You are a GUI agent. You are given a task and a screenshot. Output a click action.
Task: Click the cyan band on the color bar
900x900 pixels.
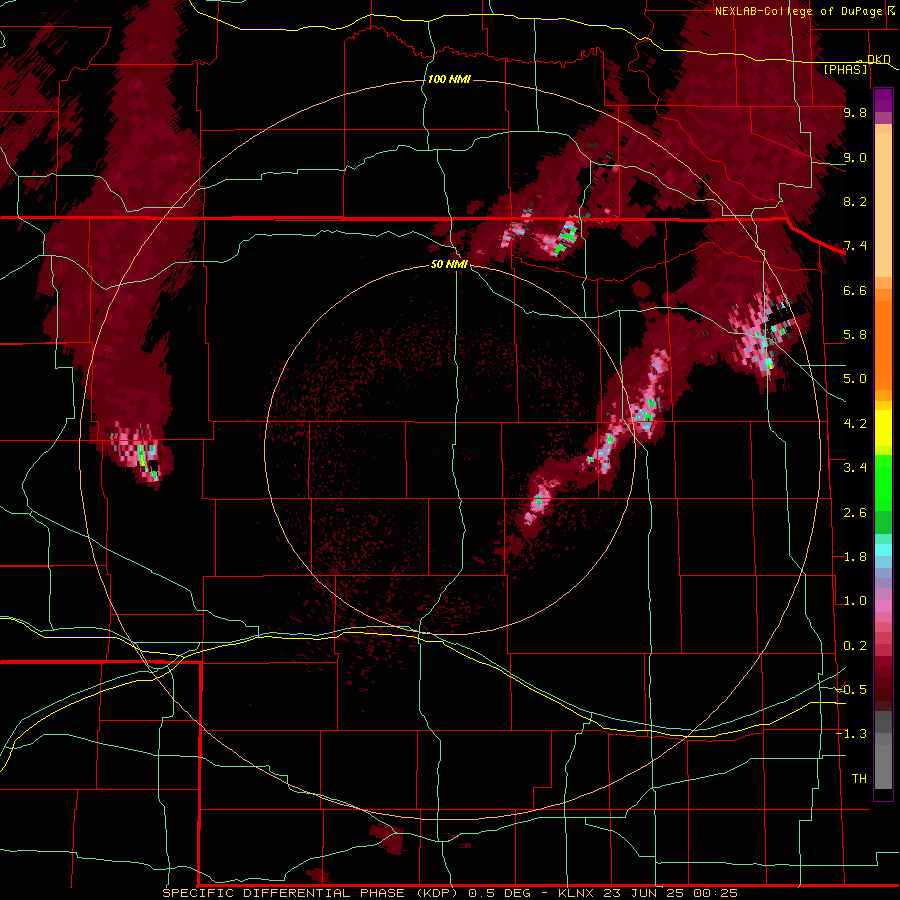883,550
